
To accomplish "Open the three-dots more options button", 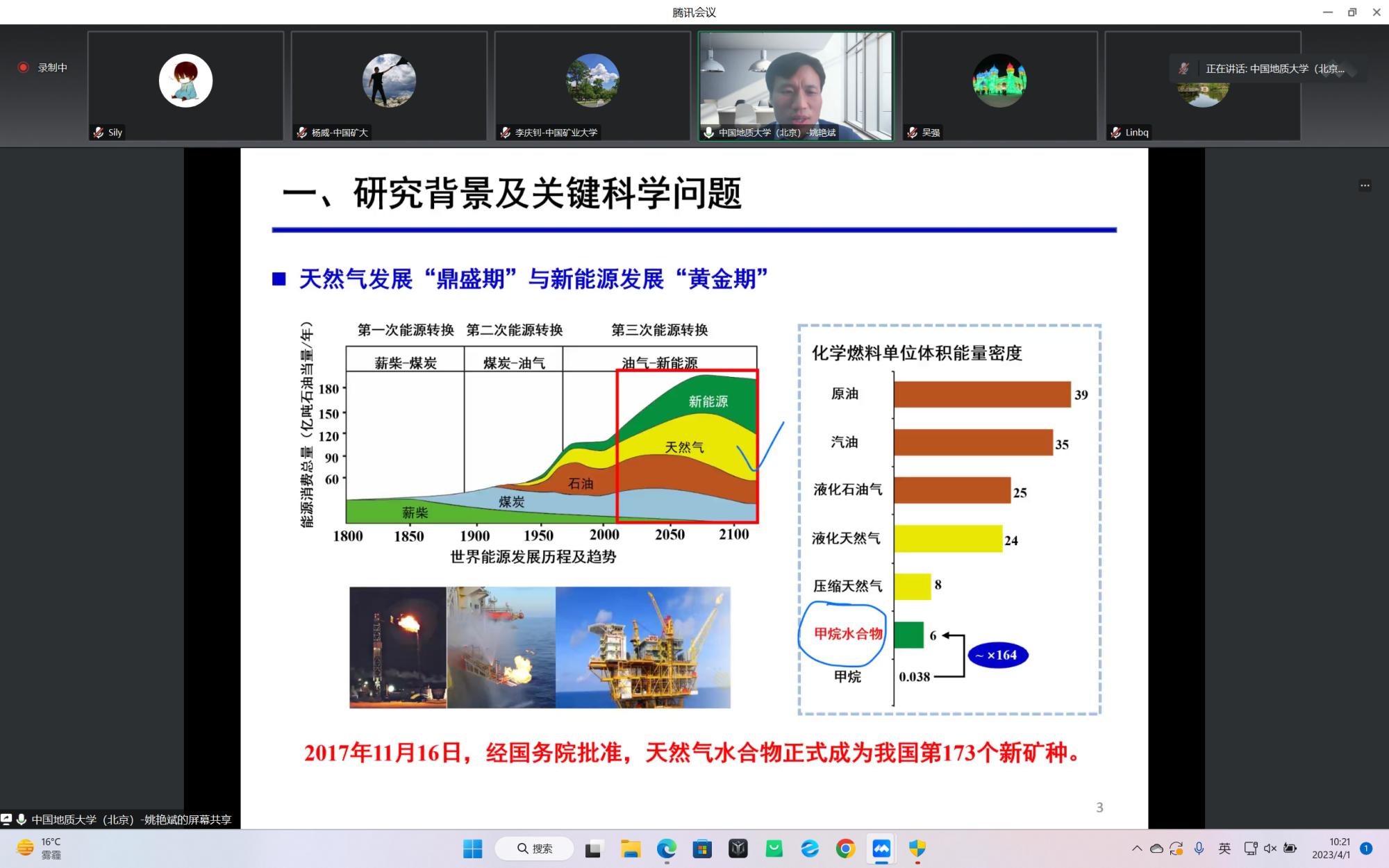I will click(x=1365, y=185).
